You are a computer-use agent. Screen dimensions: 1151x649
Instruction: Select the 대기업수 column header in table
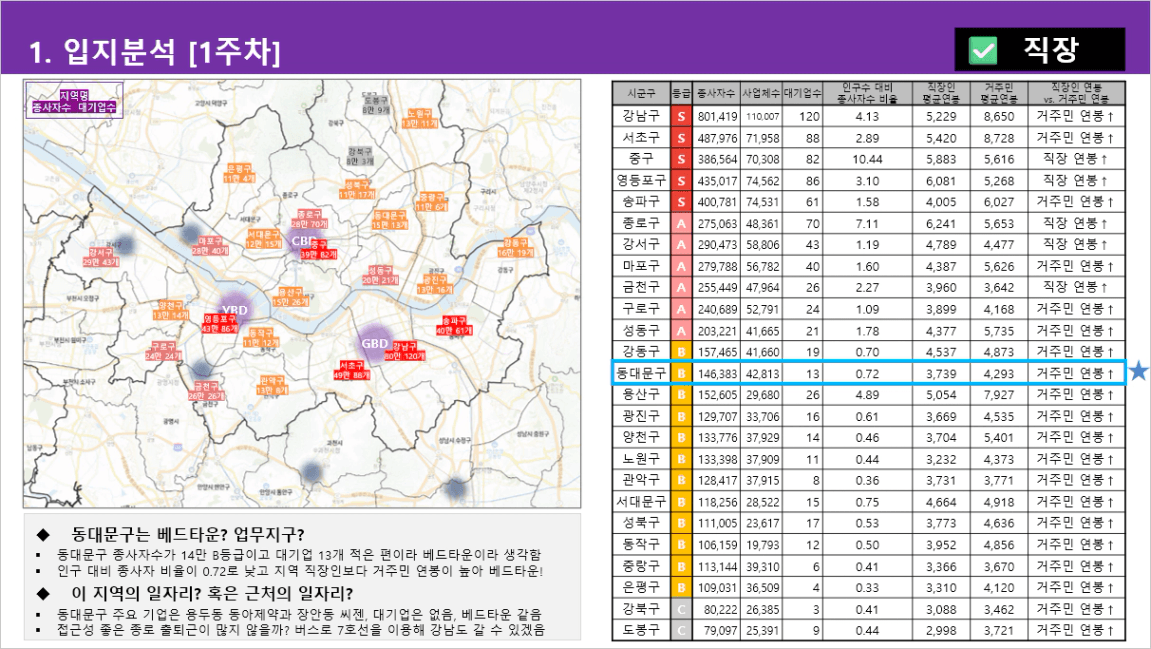(x=801, y=93)
